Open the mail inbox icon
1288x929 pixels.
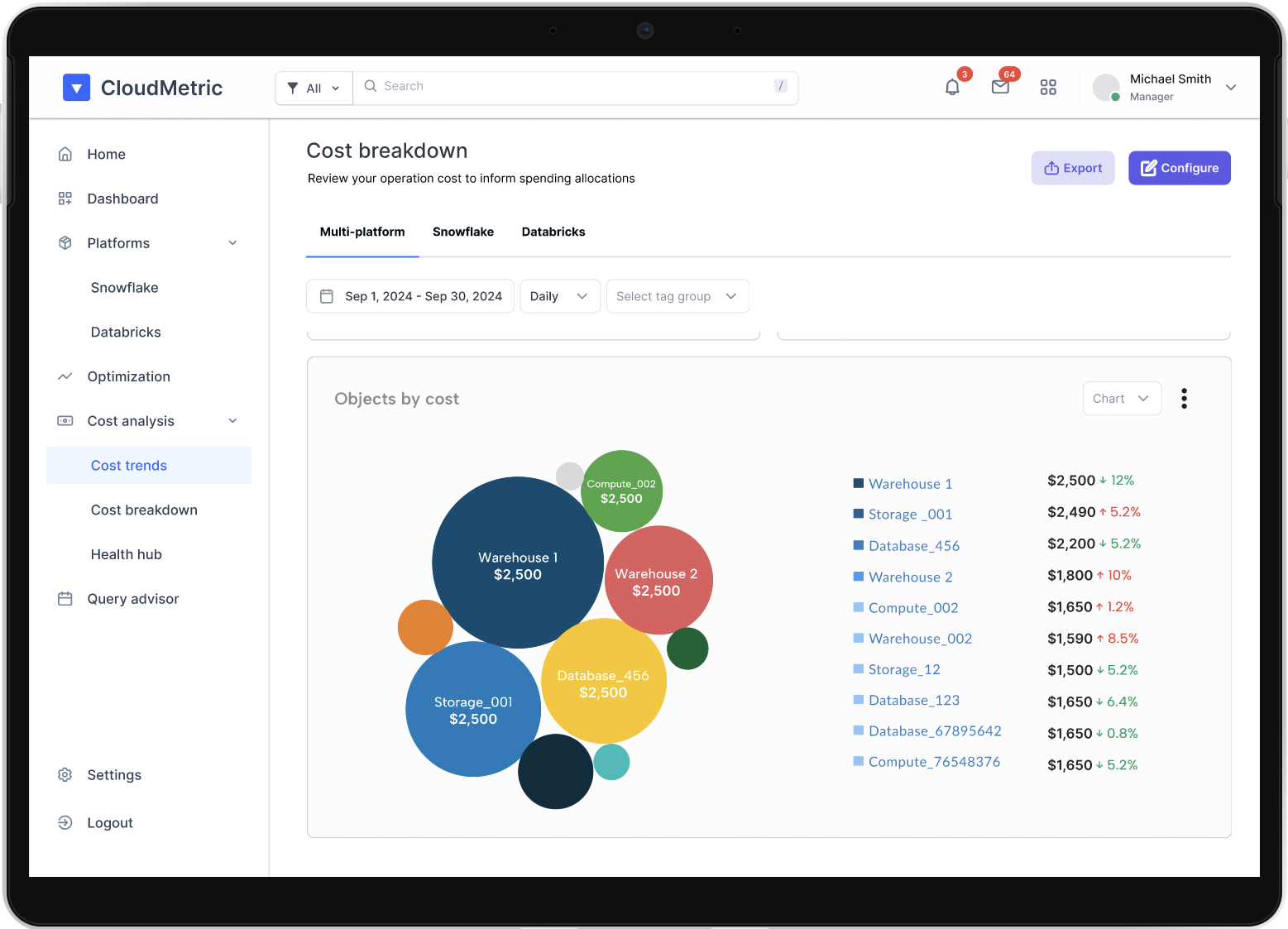click(x=1000, y=88)
